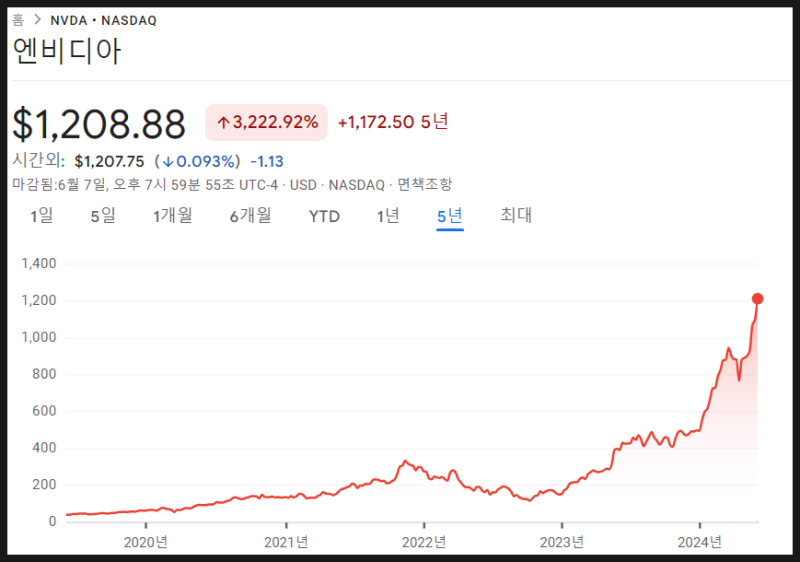Click the 2021년 x-axis label
The width and height of the screenshot is (800, 562).
(x=286, y=542)
